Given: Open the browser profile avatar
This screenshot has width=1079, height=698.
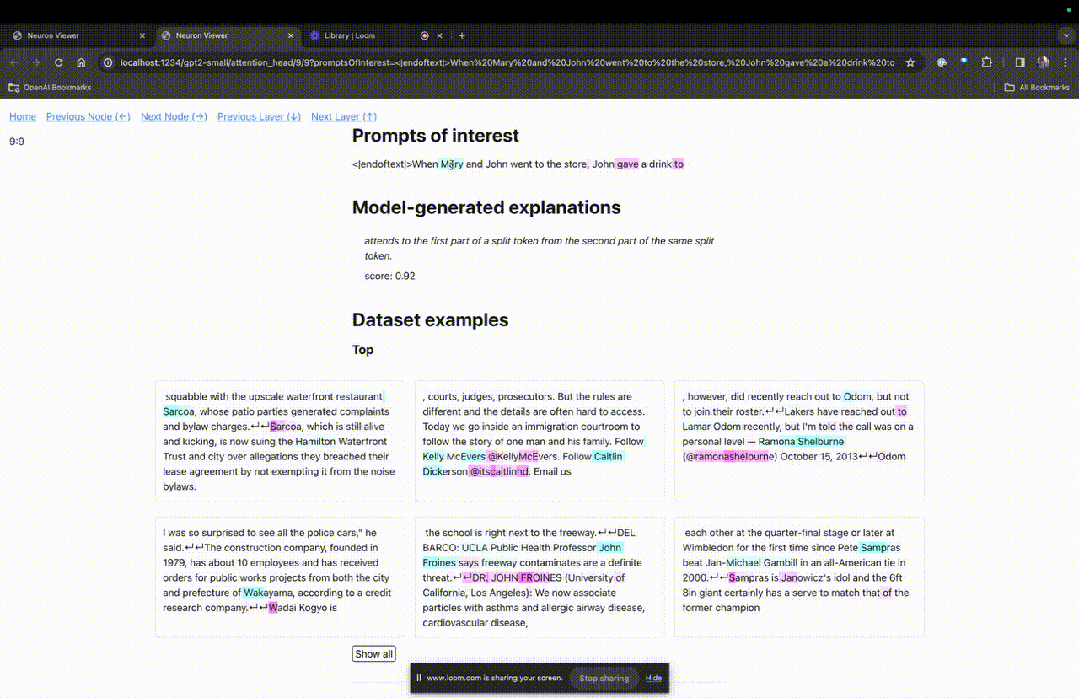Looking at the screenshot, I should pos(1042,61).
